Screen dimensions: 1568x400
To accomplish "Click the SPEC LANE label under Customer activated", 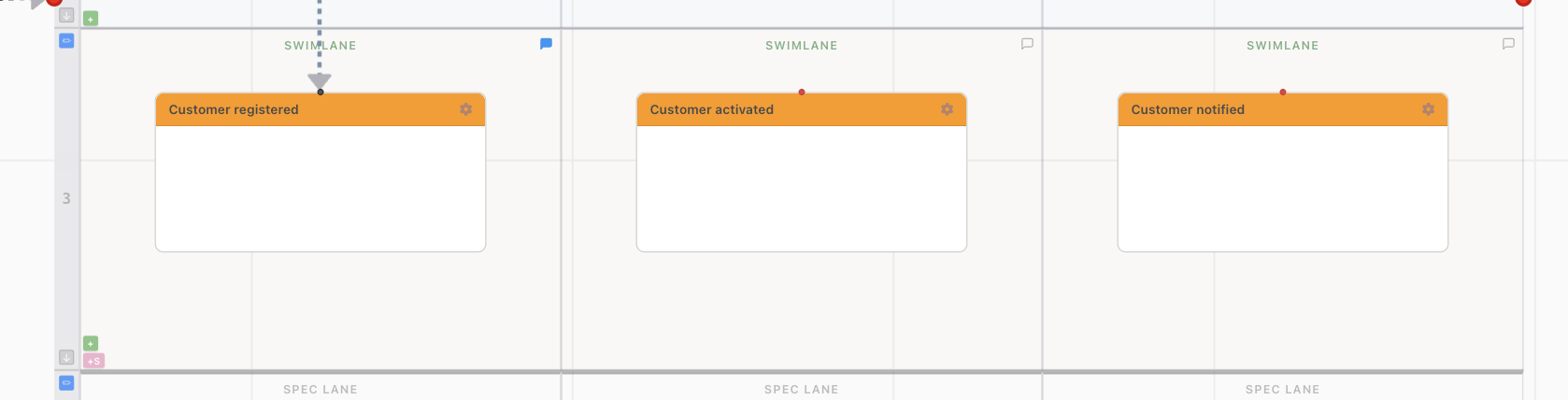I will tap(802, 390).
